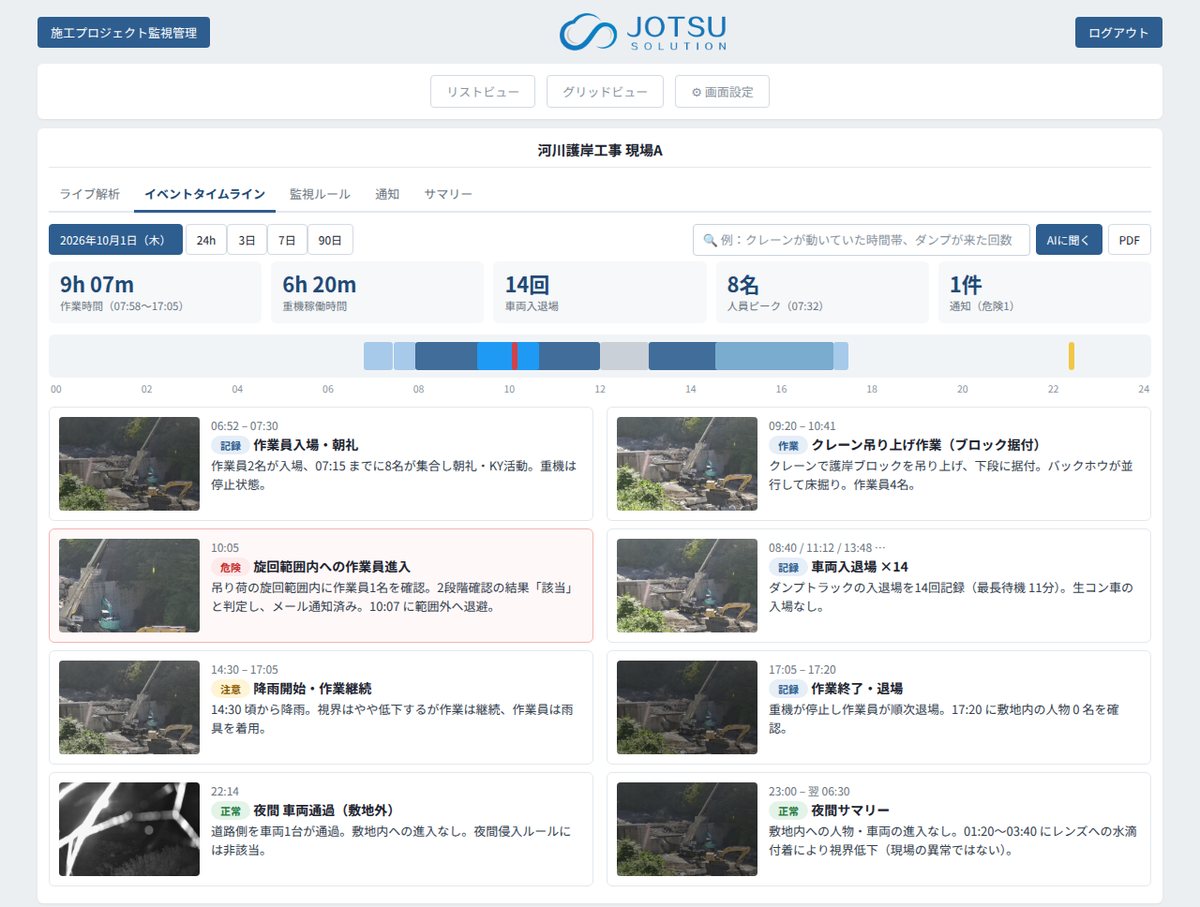The width and height of the screenshot is (1200, 907).
Task: Open thumbnail for 車両入退場 ×14 event
Action: click(687, 586)
